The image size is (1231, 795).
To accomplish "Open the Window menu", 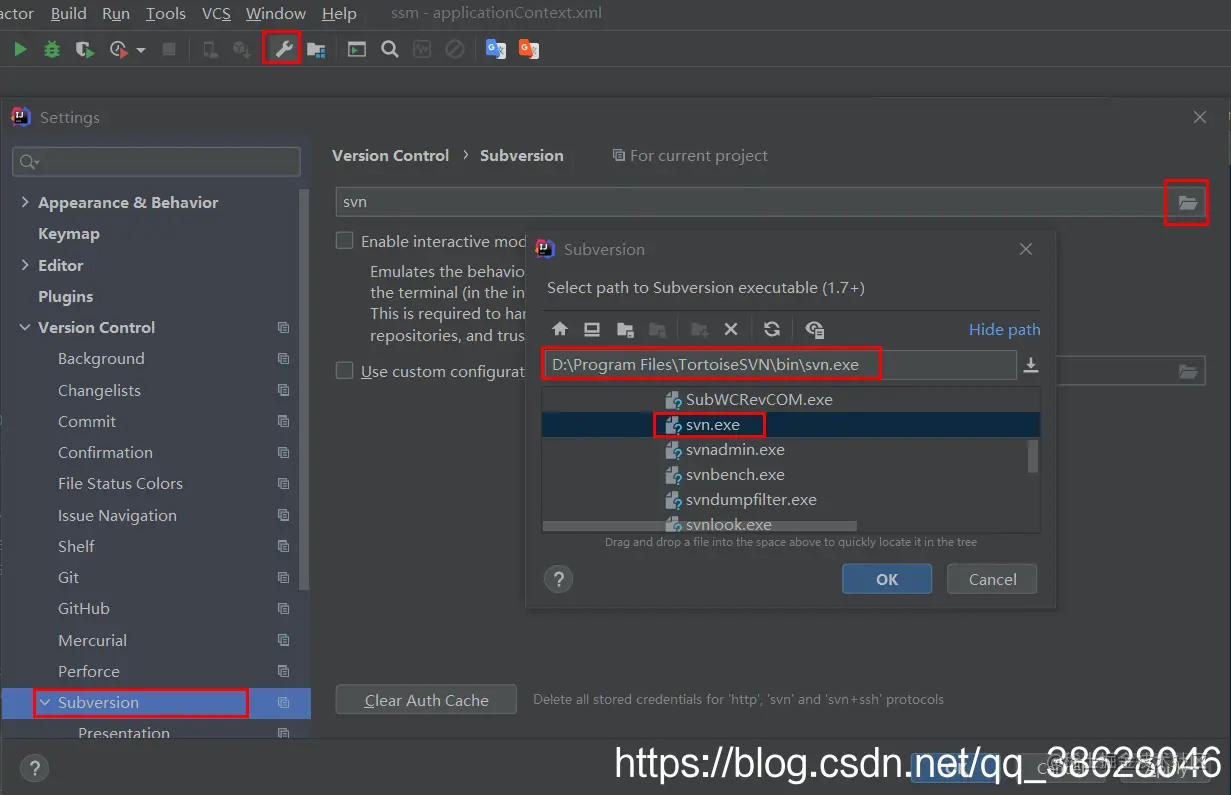I will [276, 14].
